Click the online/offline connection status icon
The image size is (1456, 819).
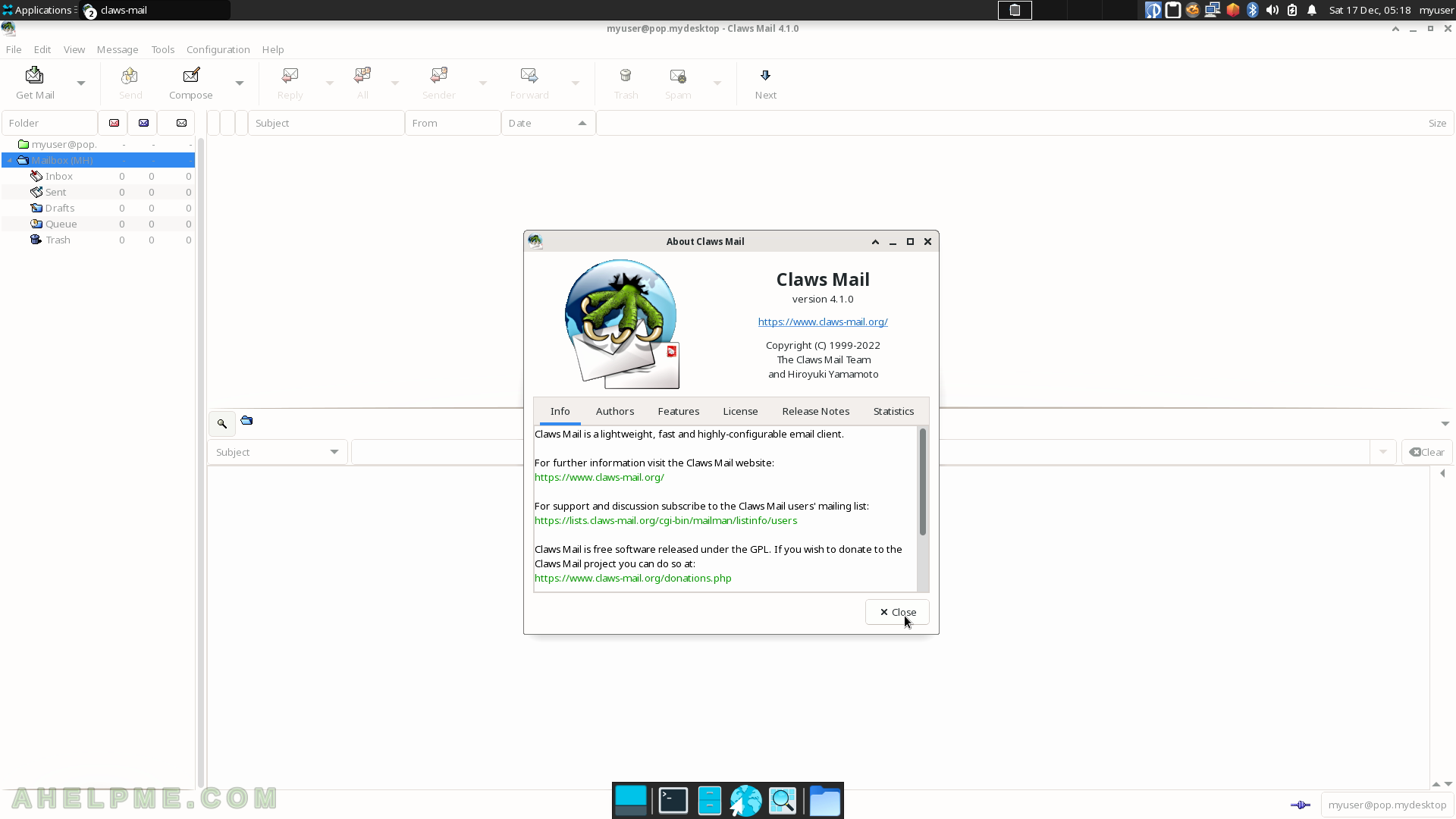point(1300,805)
